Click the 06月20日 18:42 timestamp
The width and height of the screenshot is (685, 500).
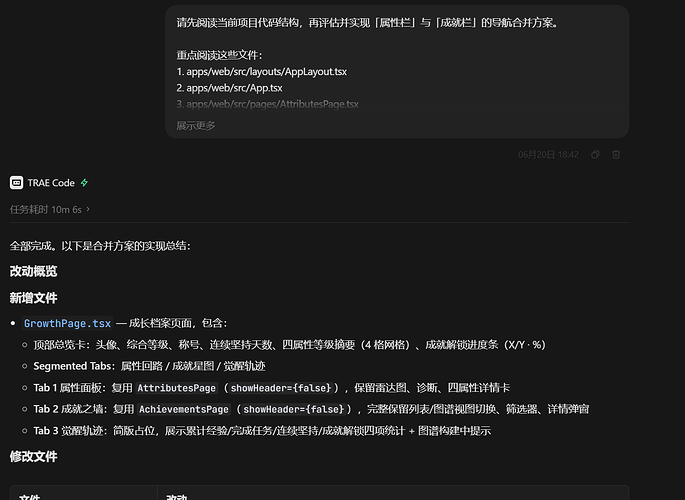pyautogui.click(x=548, y=155)
